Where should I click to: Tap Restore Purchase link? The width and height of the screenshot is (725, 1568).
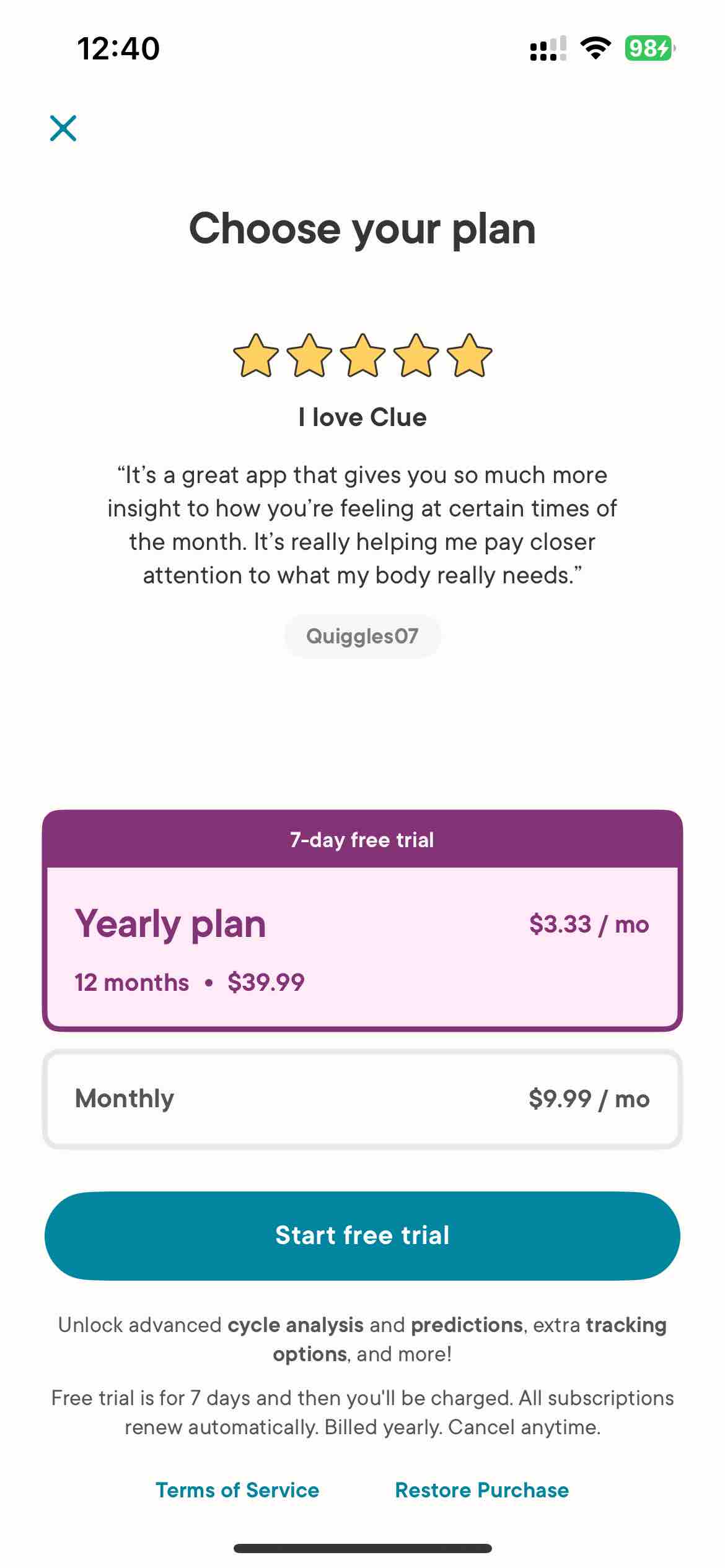coord(482,1490)
